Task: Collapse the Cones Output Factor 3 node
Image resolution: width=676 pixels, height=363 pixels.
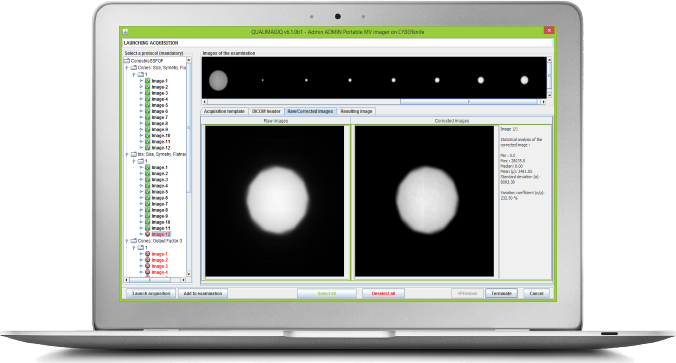Action: point(127,241)
